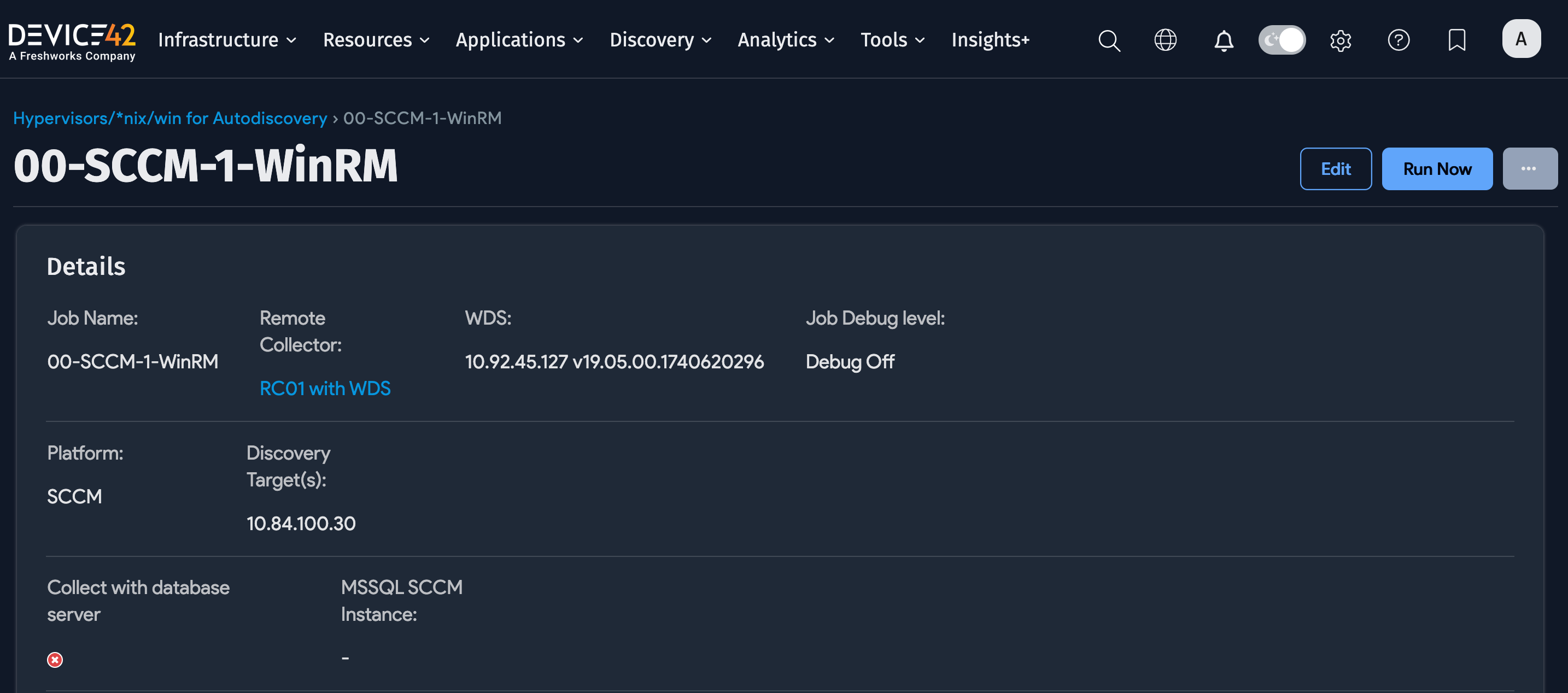Viewport: 1568px width, 693px height.
Task: Click the Device42 logo
Action: (x=72, y=40)
